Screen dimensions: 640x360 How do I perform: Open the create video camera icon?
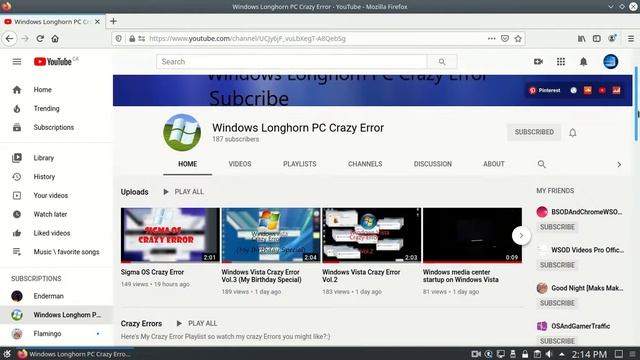(538, 62)
